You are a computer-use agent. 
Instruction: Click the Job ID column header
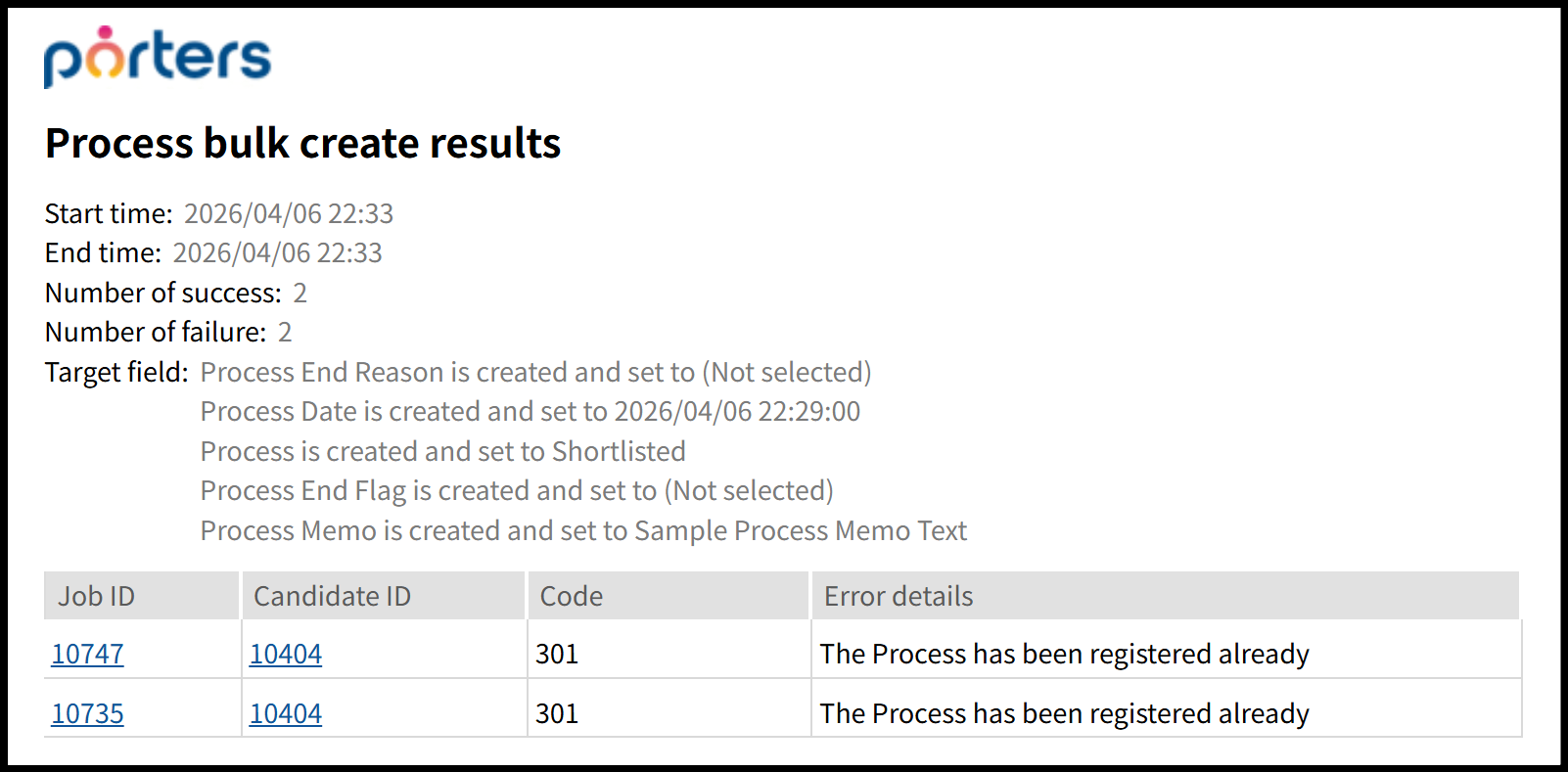96,596
